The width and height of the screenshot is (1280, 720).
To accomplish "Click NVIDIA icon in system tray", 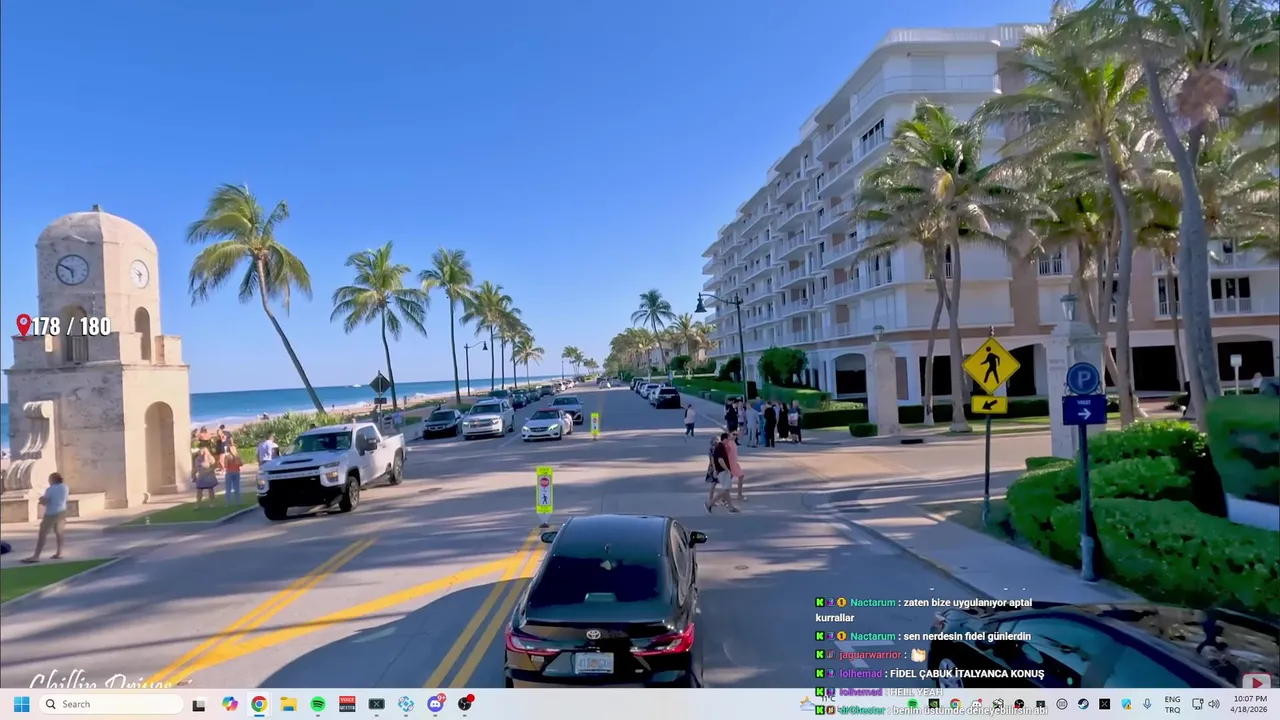I will 933,704.
